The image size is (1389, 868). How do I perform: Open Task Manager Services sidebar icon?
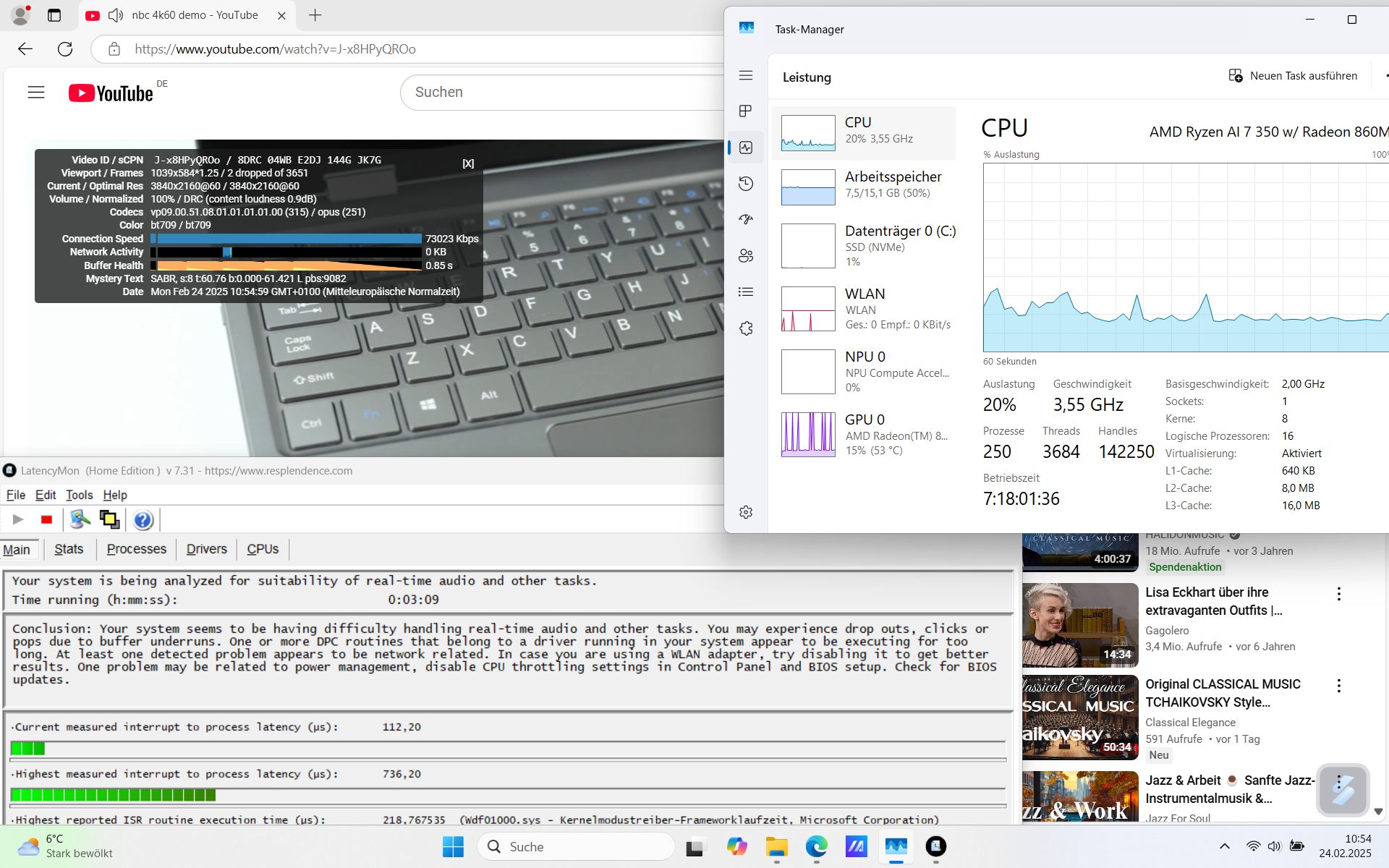(746, 328)
